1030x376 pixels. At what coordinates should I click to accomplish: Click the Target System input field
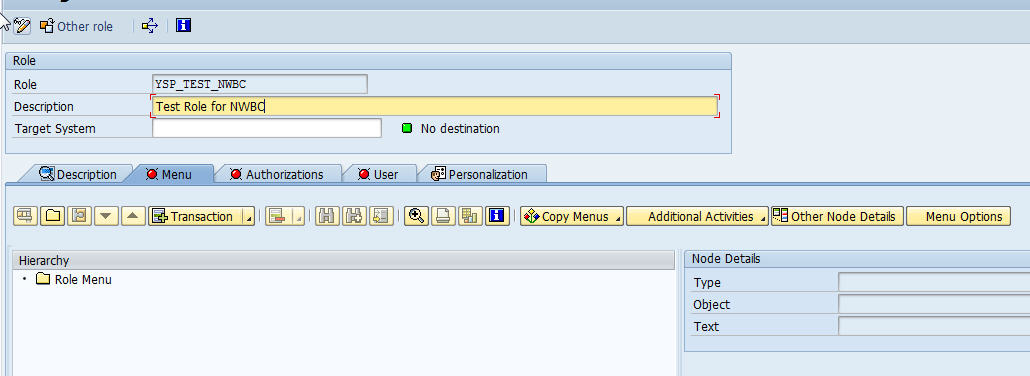267,128
